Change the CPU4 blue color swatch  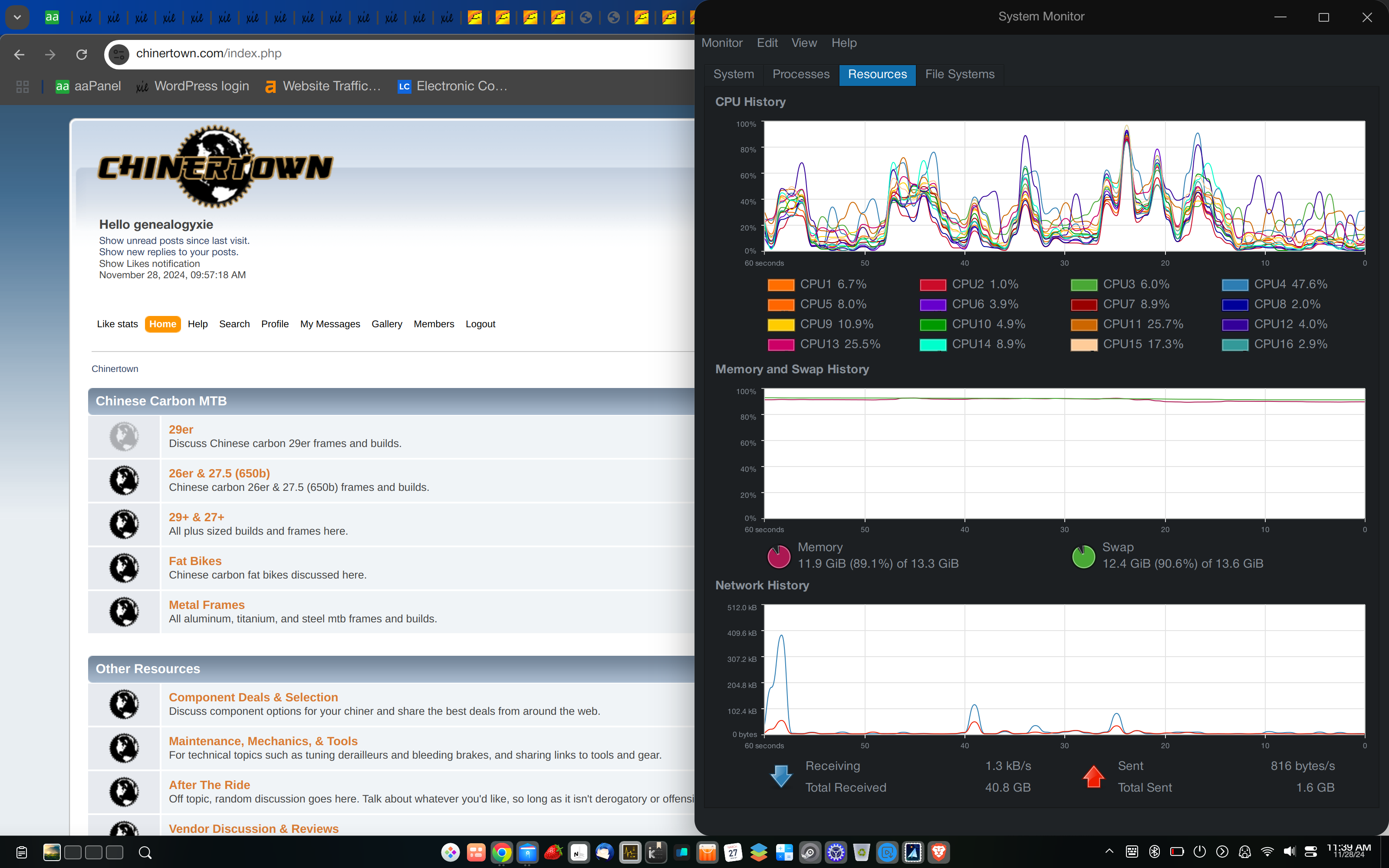(1234, 285)
